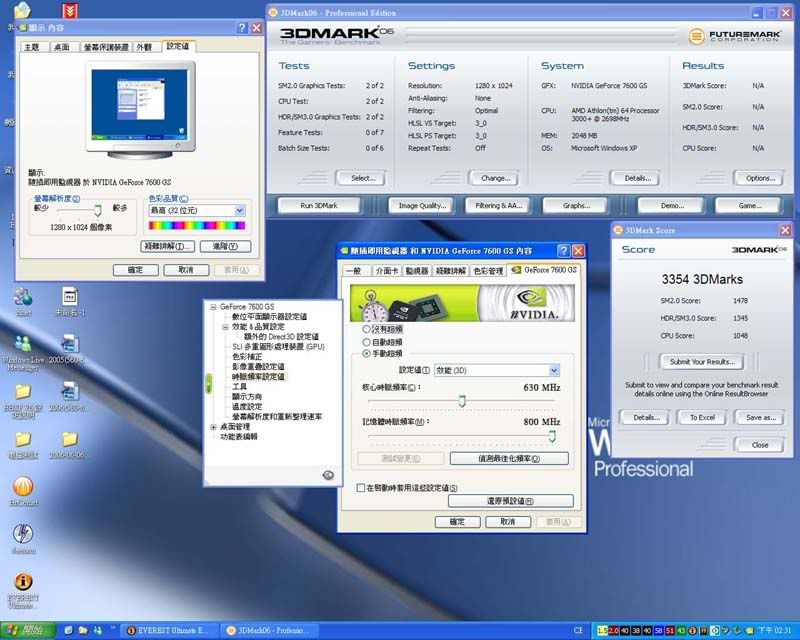Click To Excel in the 3DMark Score window
The width and height of the screenshot is (800, 640).
pyautogui.click(x=703, y=417)
